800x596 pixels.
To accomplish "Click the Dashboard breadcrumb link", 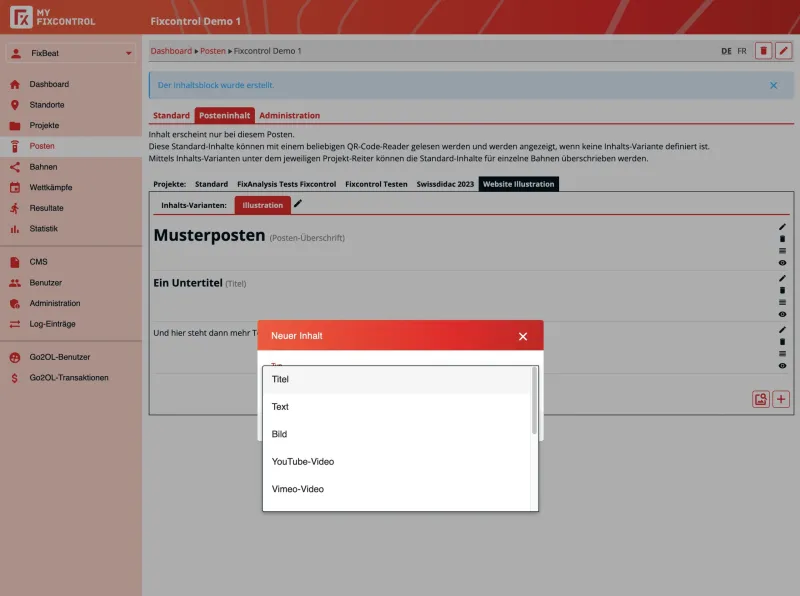I will click(x=171, y=51).
